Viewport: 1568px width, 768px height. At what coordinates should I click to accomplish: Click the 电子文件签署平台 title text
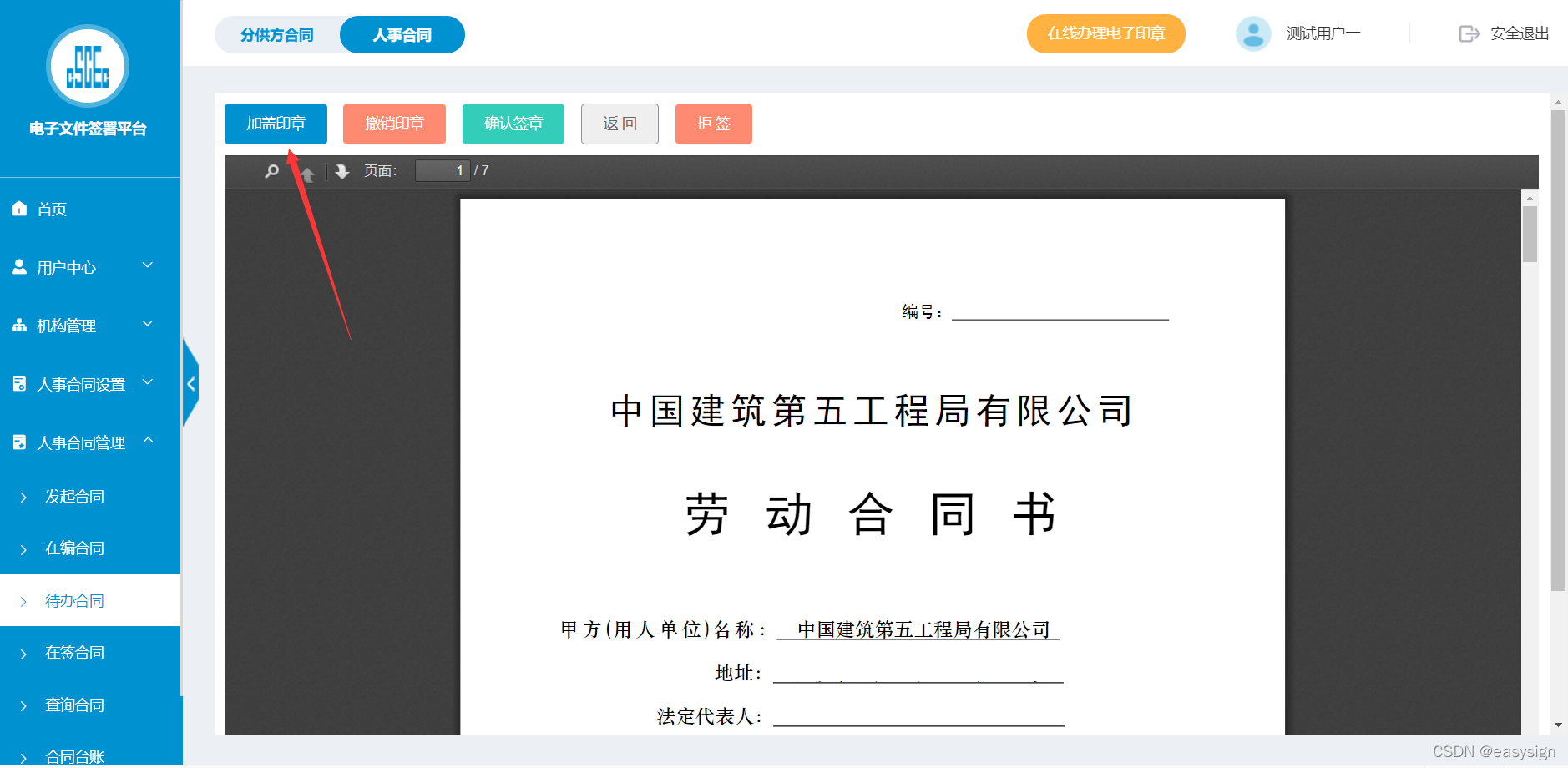88,129
